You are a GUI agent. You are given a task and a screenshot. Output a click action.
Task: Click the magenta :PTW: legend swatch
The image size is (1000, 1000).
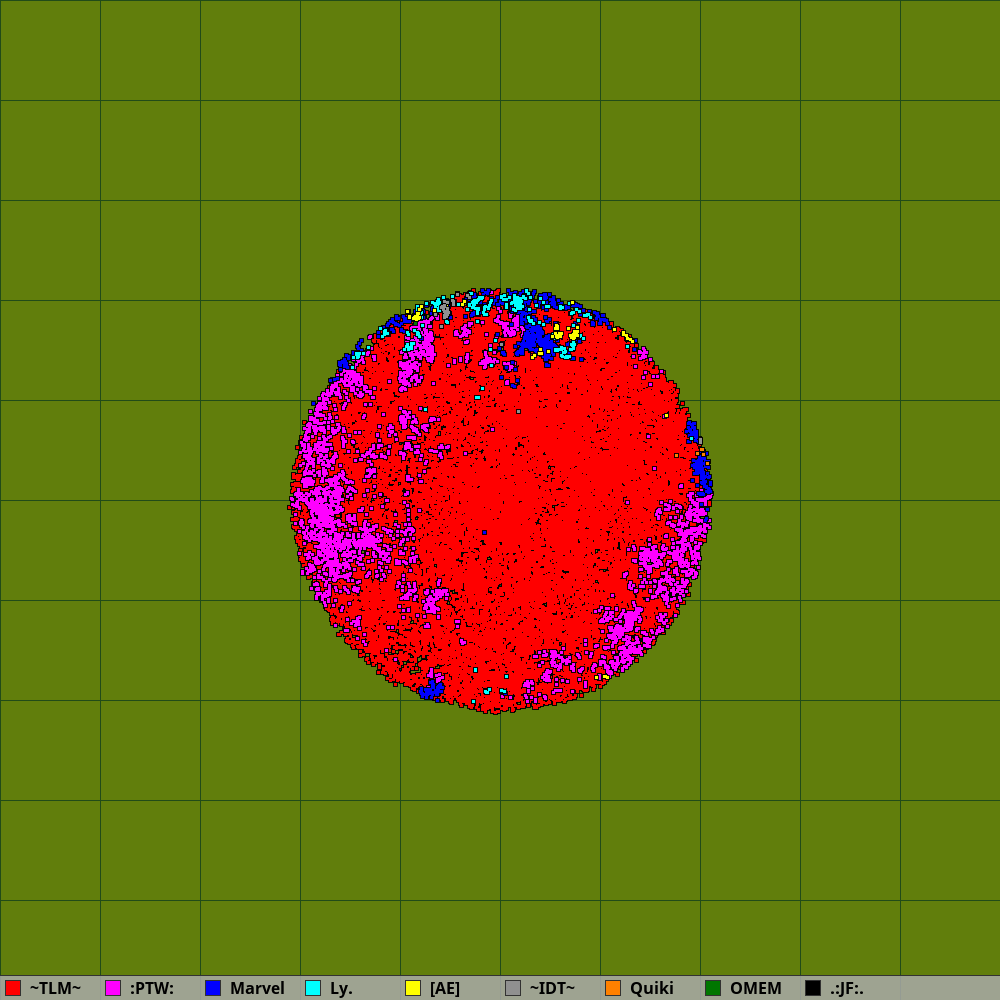(x=113, y=988)
